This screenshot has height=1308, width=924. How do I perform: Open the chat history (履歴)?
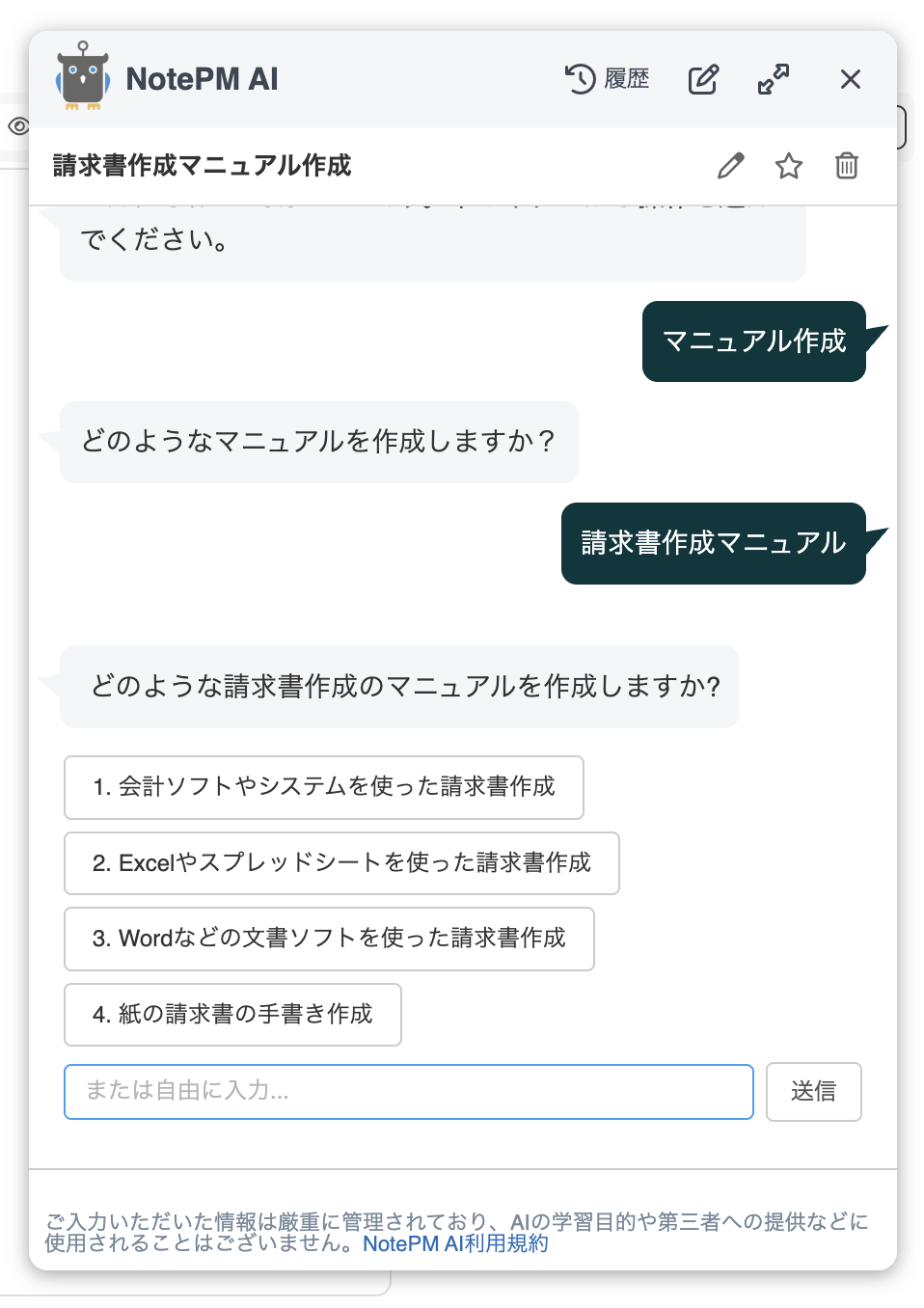[x=607, y=79]
